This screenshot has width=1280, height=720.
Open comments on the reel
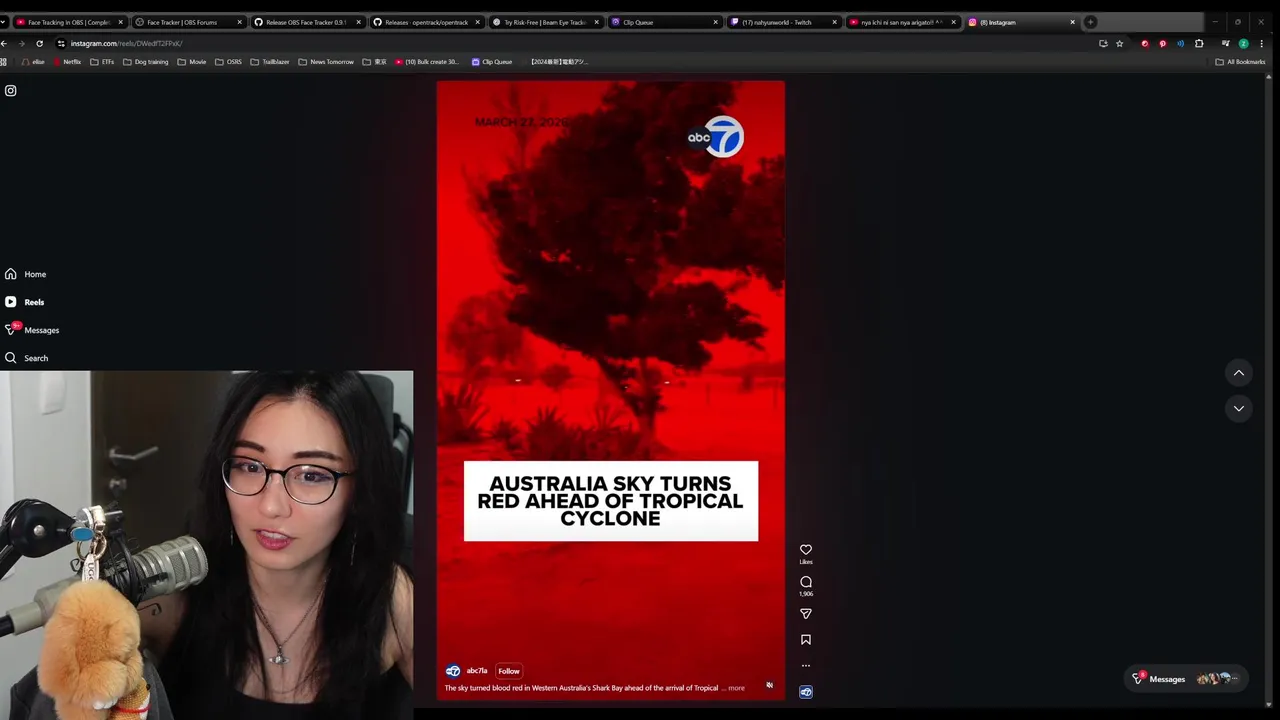tap(806, 582)
